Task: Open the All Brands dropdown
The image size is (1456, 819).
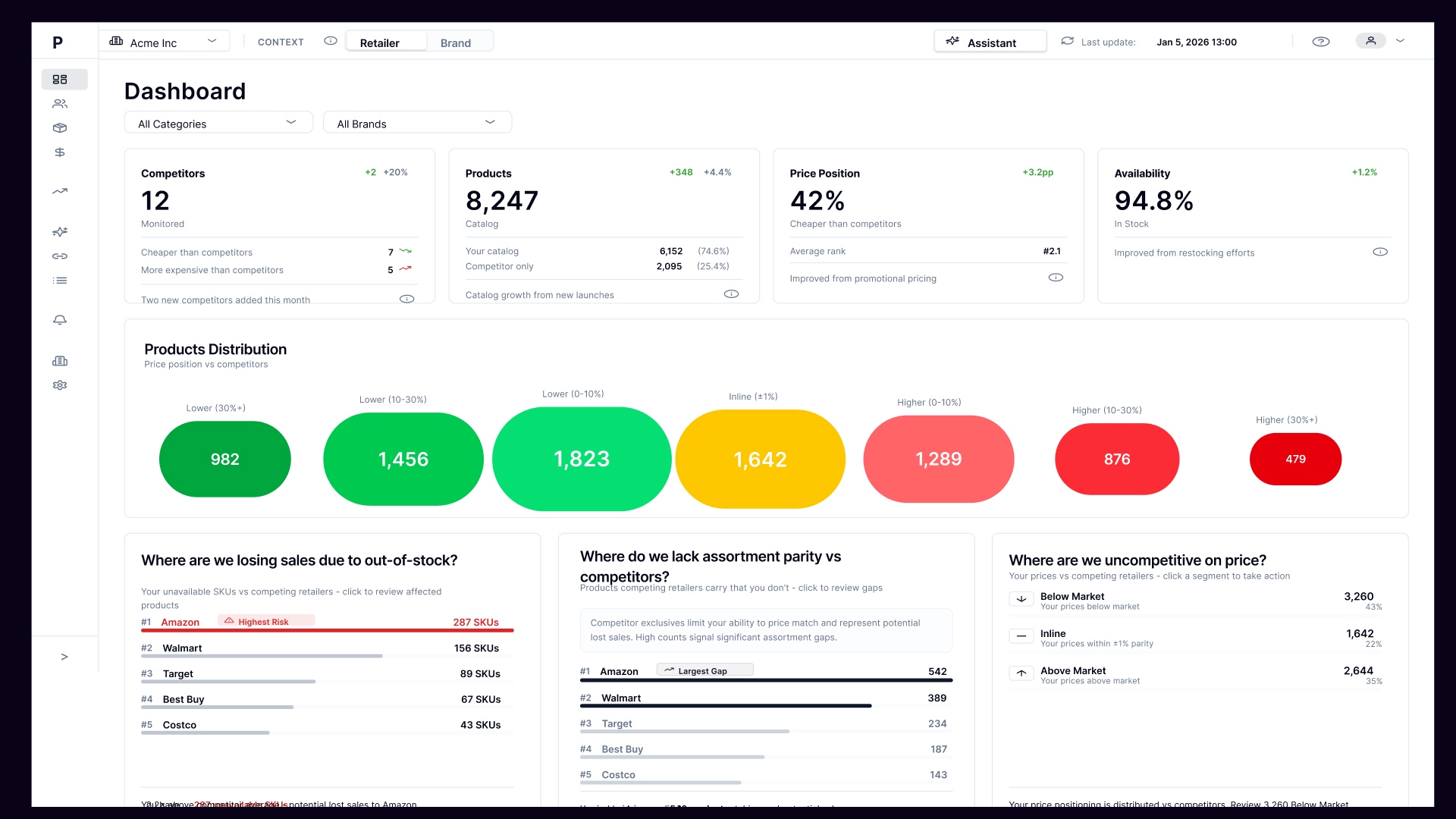Action: pos(417,123)
